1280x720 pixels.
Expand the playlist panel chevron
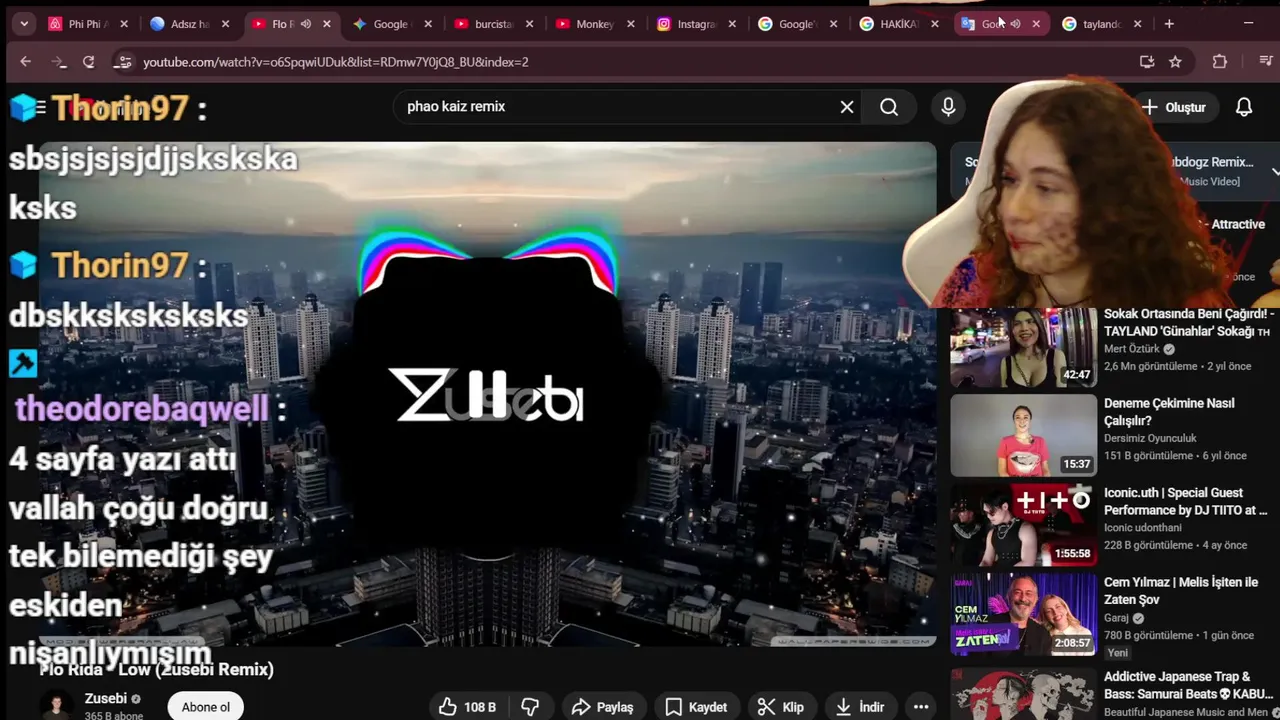click(x=1274, y=171)
